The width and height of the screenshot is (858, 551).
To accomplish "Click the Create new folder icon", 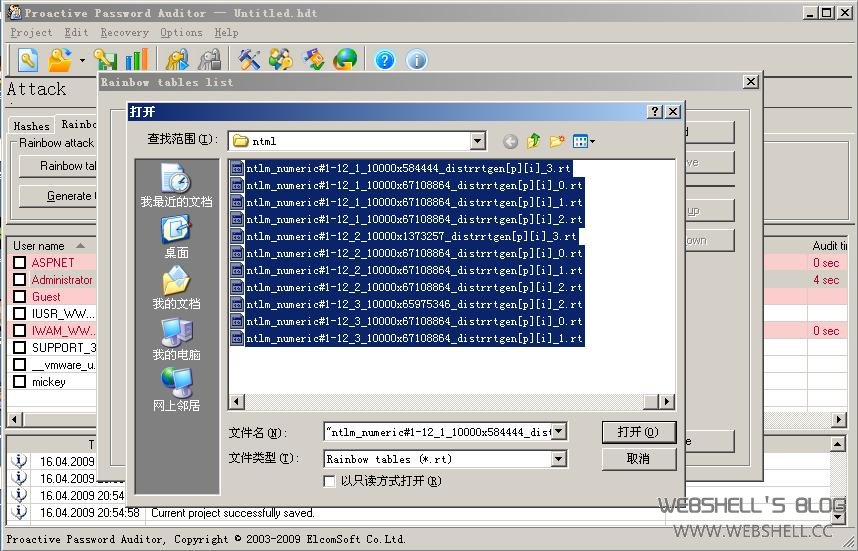I will pyautogui.click(x=557, y=141).
